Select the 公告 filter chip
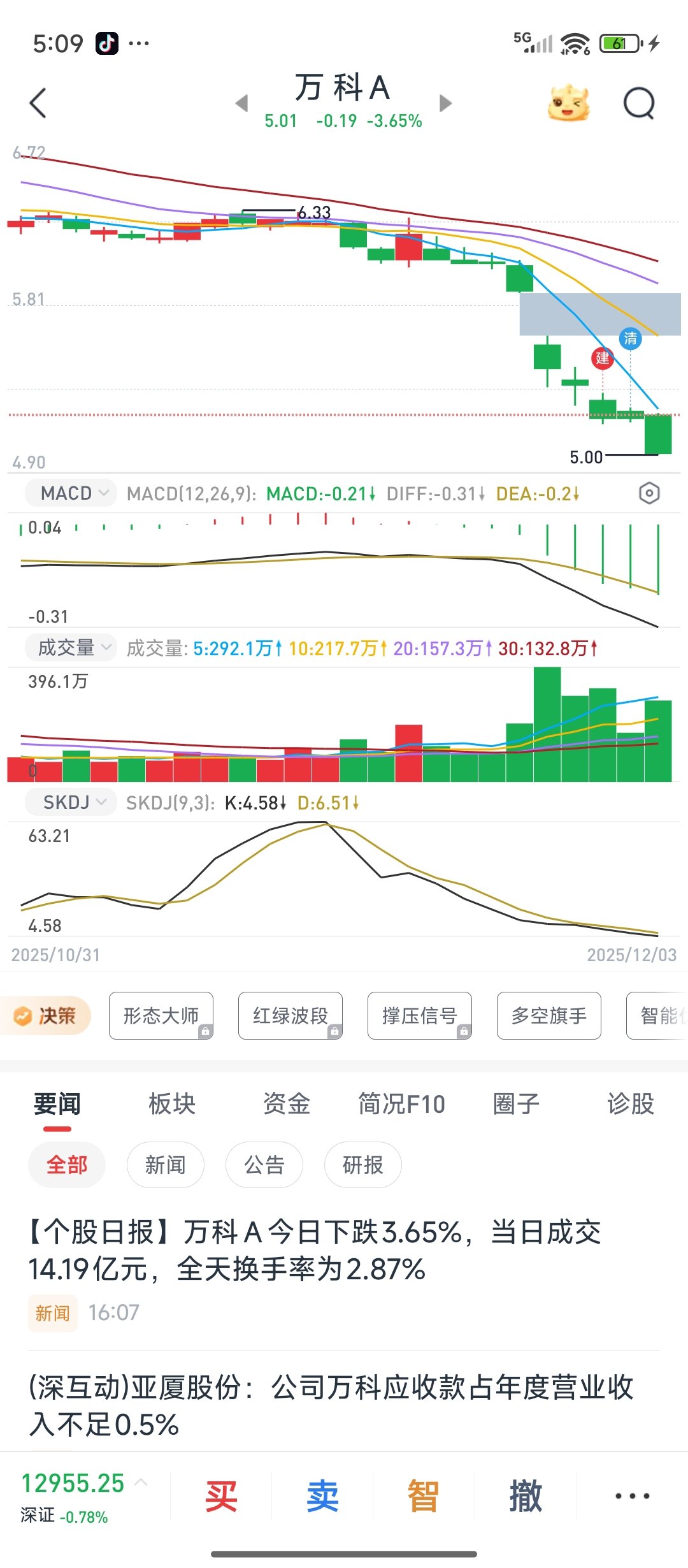Screen dimensions: 688x1568 (x=264, y=1165)
